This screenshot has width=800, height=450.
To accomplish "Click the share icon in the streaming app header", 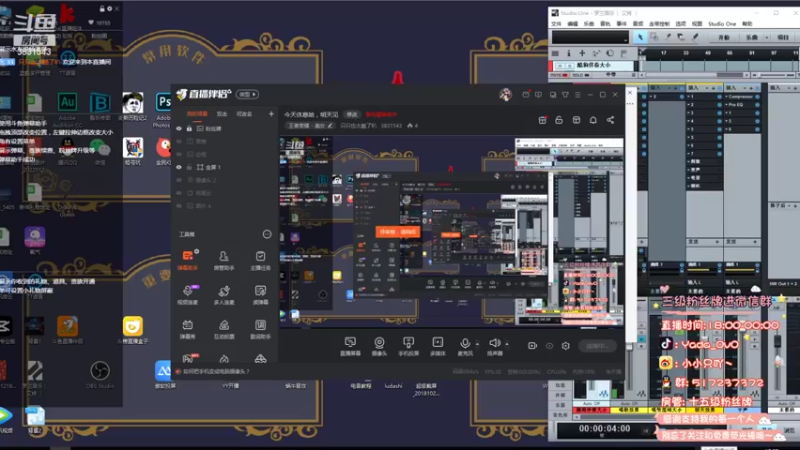I will click(x=610, y=120).
